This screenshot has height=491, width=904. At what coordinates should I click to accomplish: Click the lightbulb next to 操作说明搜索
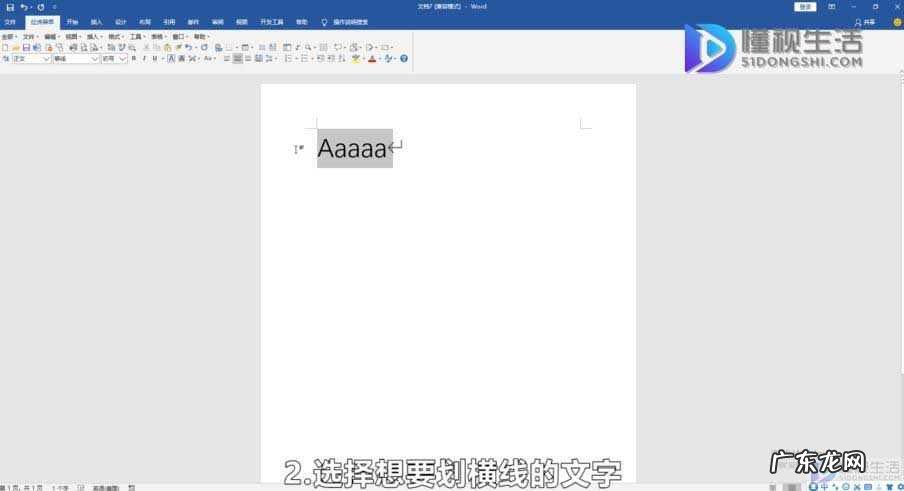point(324,22)
